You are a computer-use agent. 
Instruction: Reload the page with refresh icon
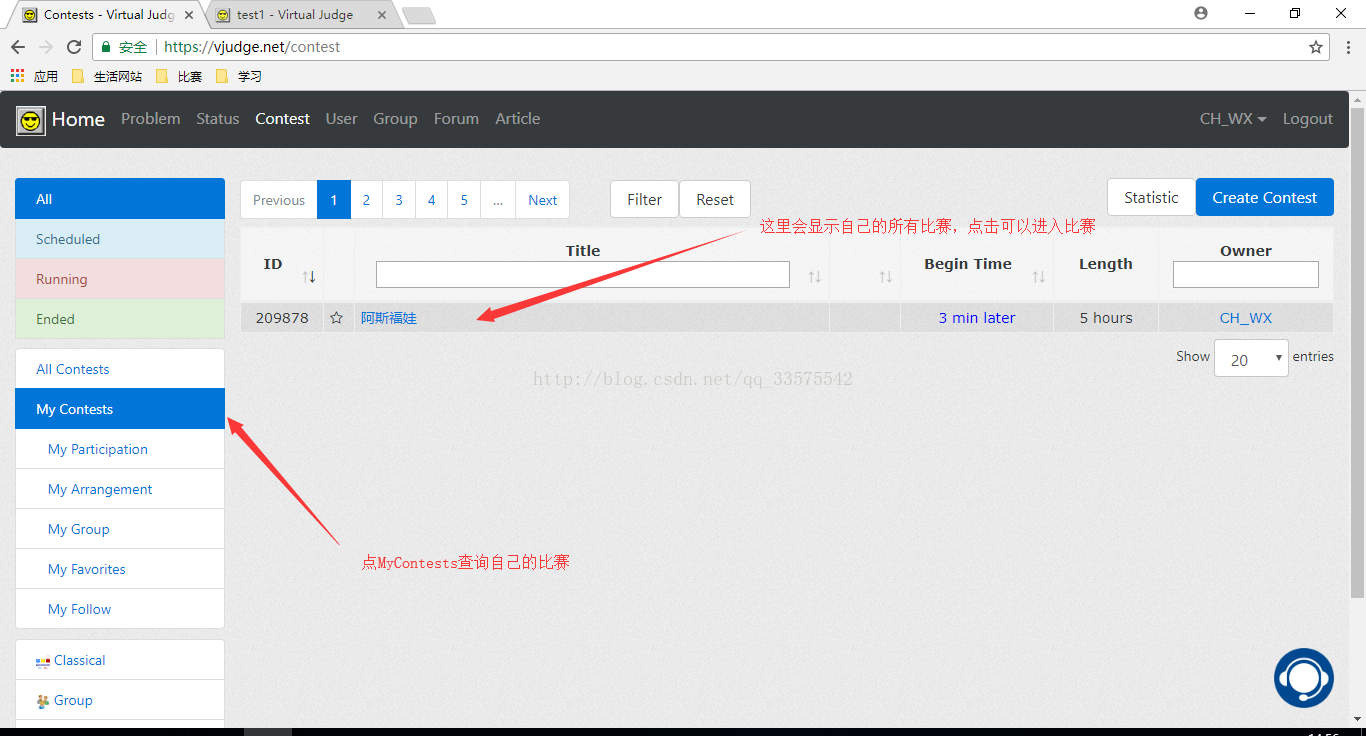click(x=74, y=47)
